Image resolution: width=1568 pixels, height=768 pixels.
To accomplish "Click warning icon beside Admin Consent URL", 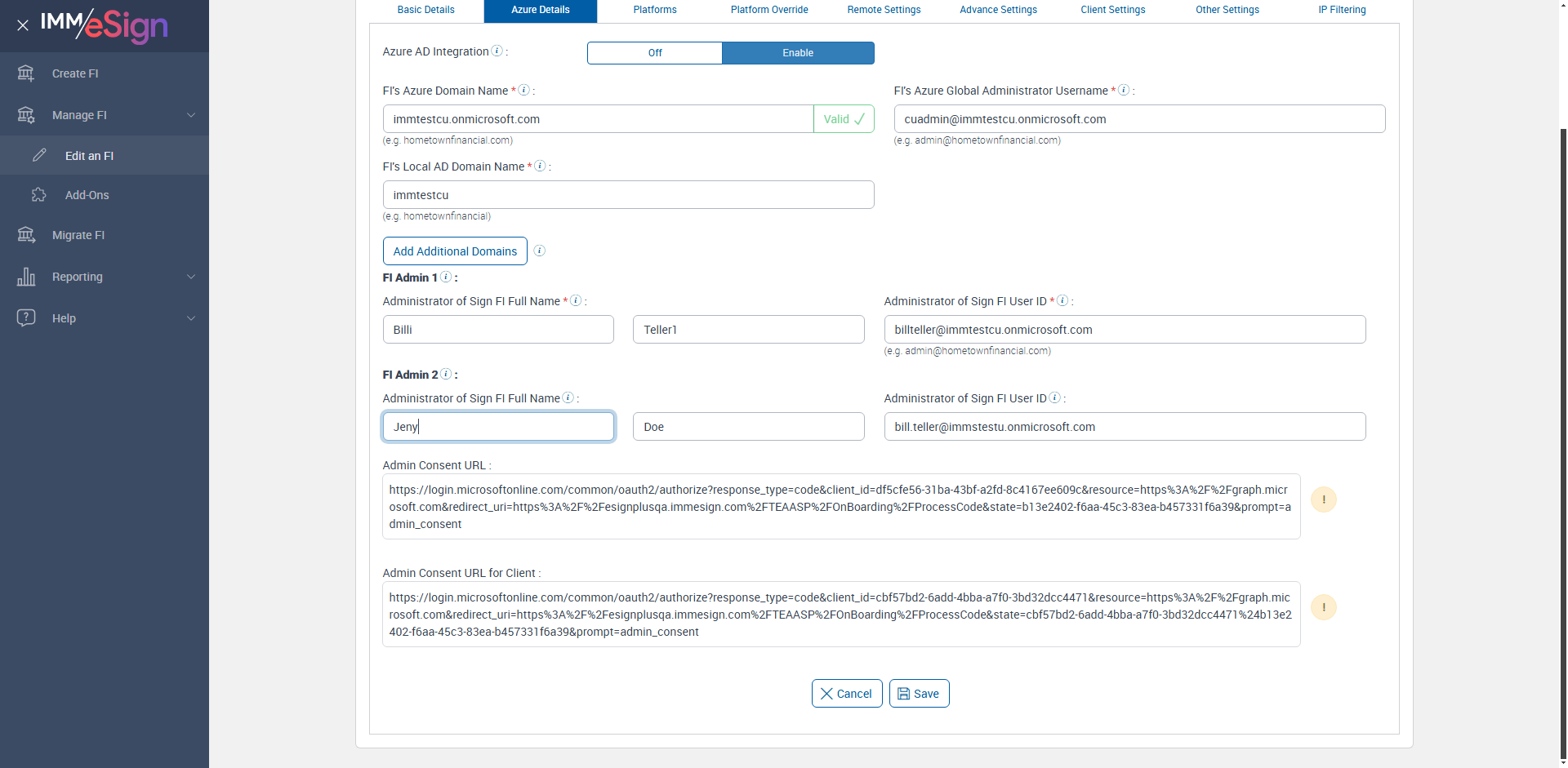I will coord(1324,499).
